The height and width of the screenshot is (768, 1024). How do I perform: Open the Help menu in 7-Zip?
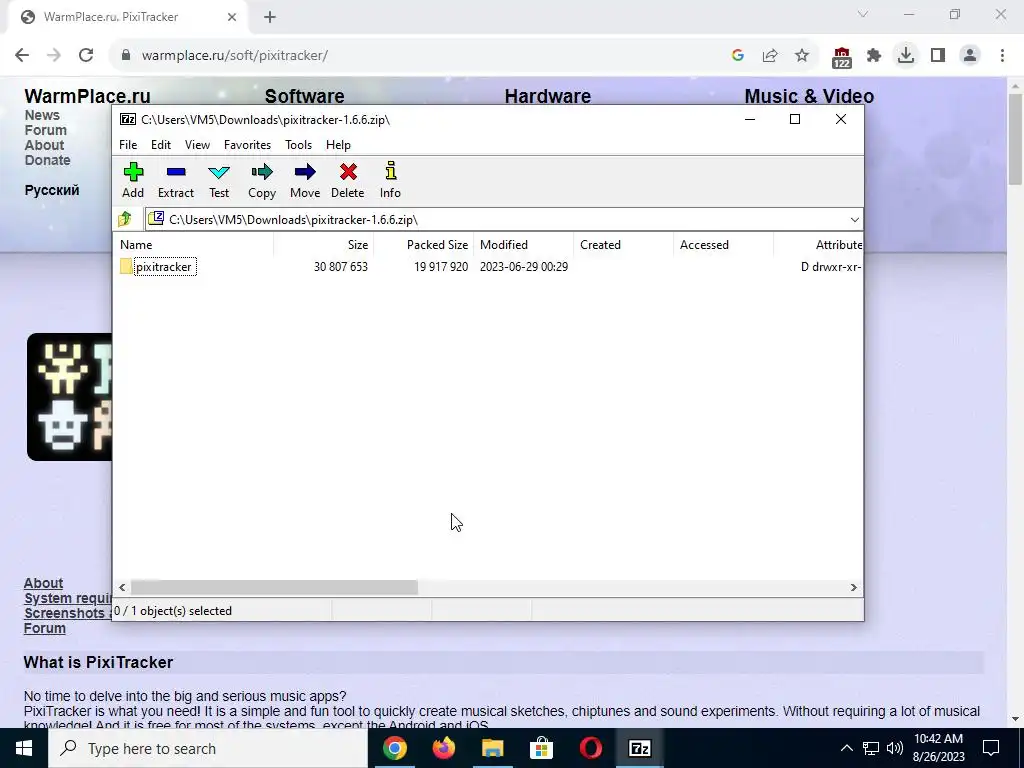338,145
